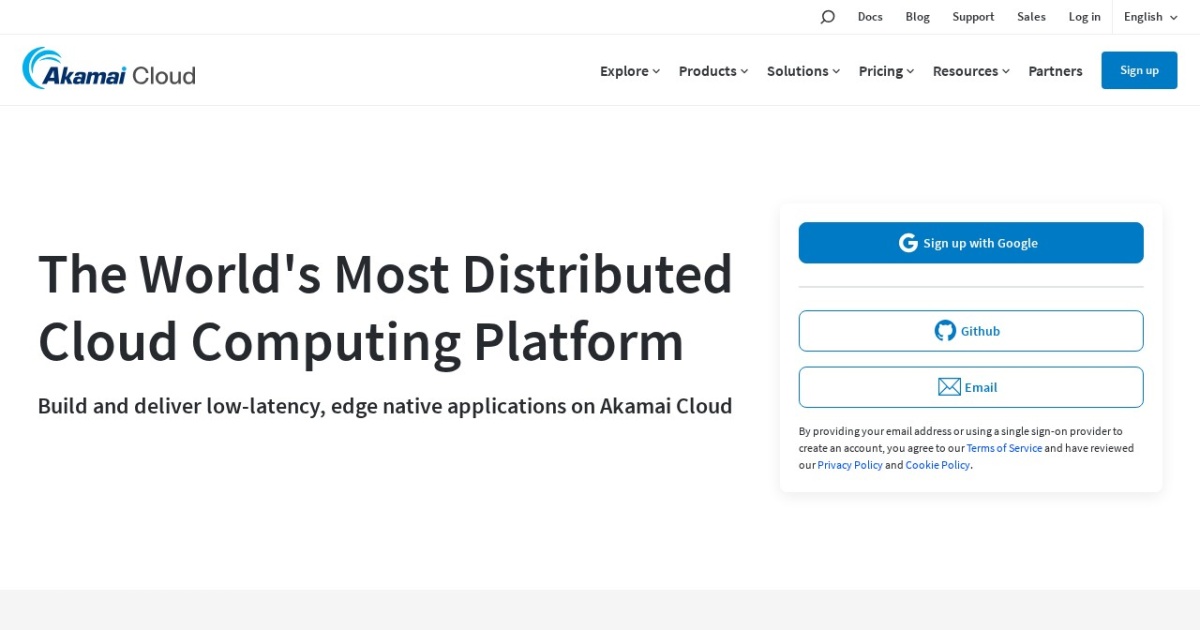Open the English language dropdown
Image resolution: width=1200 pixels, height=630 pixels.
point(1149,16)
